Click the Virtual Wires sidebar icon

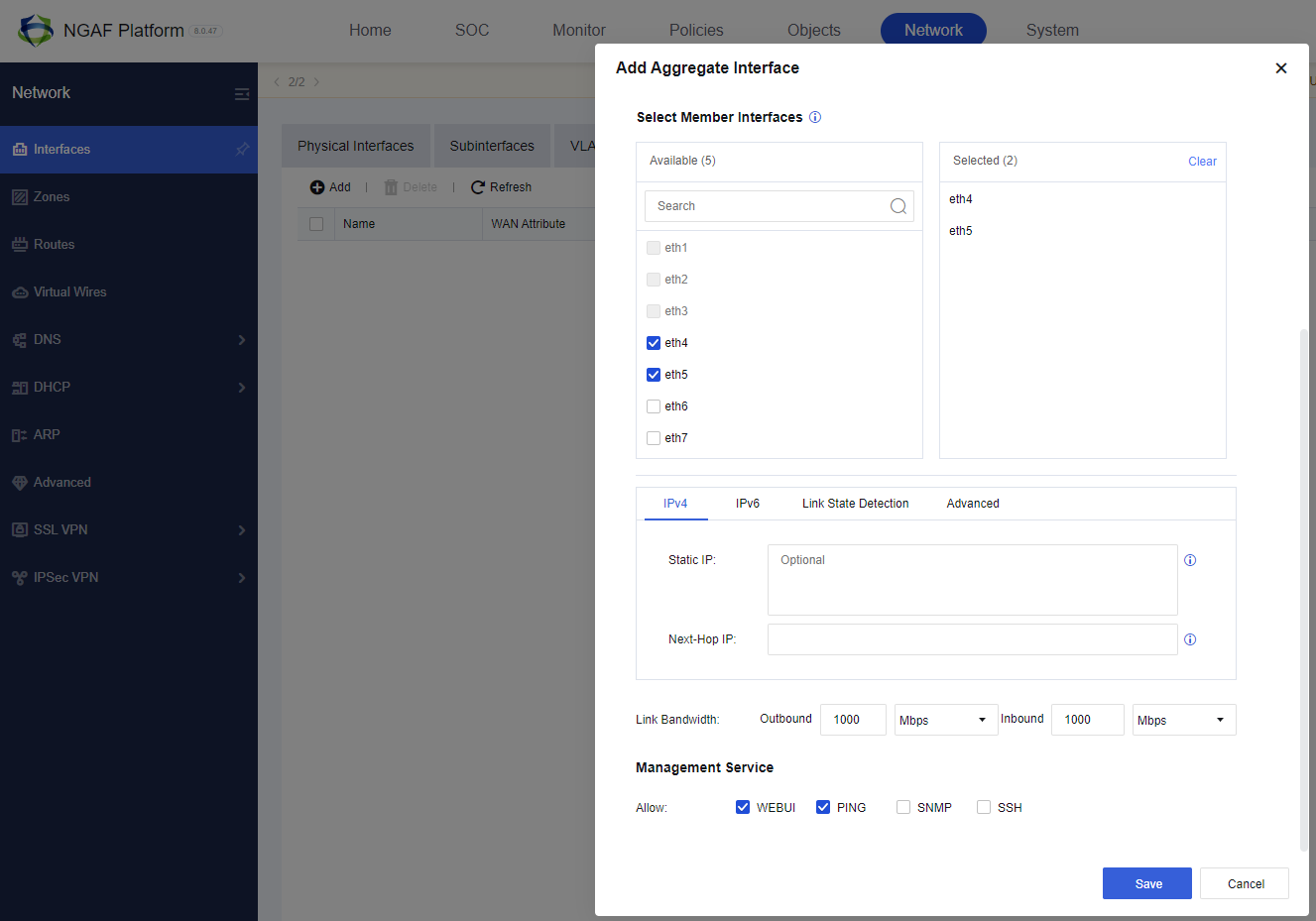pyautogui.click(x=20, y=292)
